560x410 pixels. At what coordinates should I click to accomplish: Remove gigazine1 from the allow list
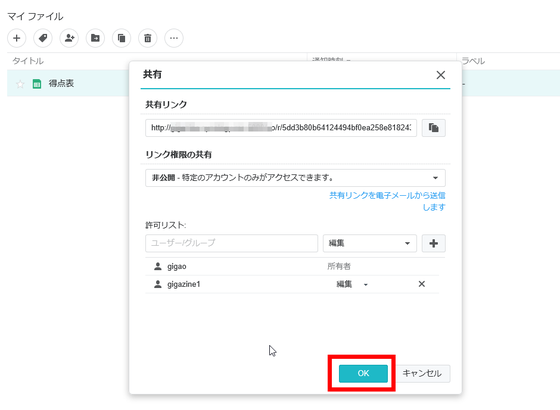click(422, 284)
